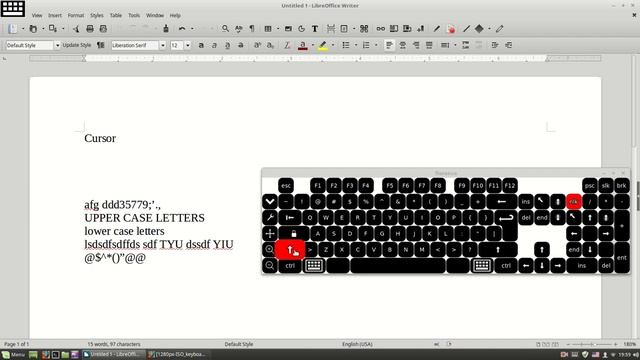This screenshot has width=640, height=360.
Task: Click the Insert Line tool
Action: [467, 29]
